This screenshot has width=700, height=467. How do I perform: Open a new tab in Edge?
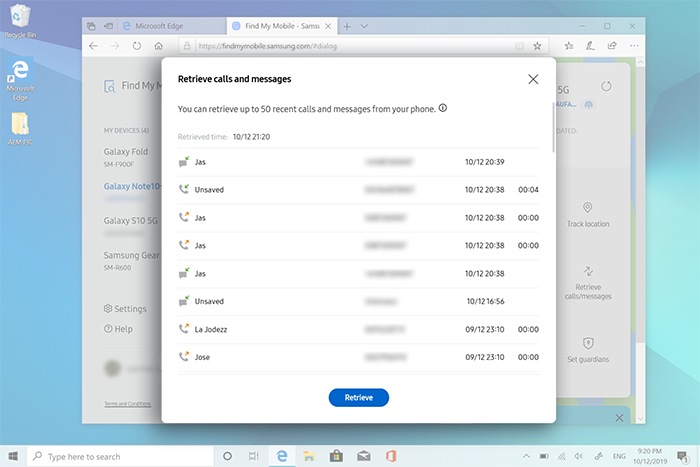(x=347, y=26)
